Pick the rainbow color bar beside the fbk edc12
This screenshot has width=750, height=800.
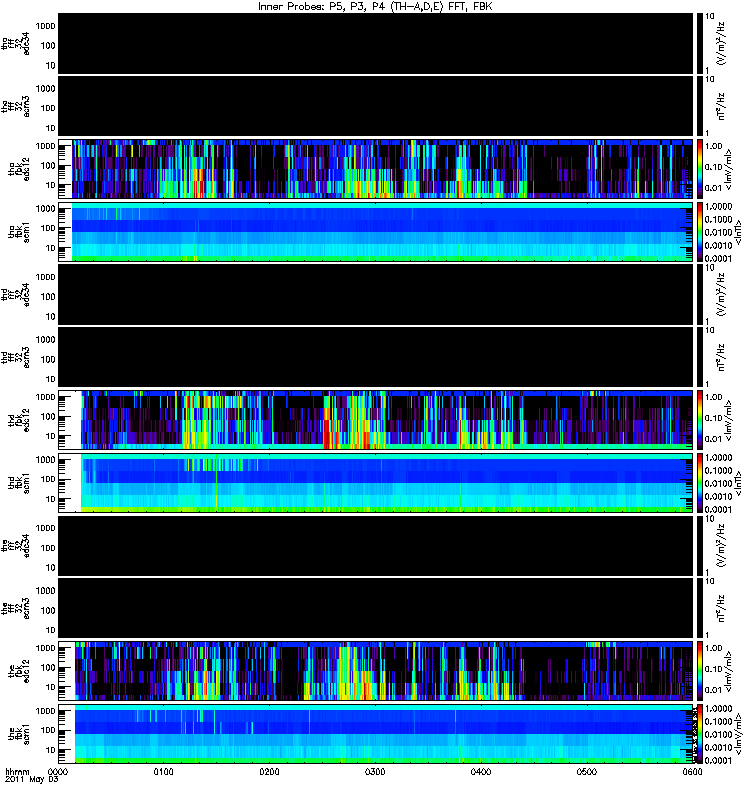click(700, 671)
